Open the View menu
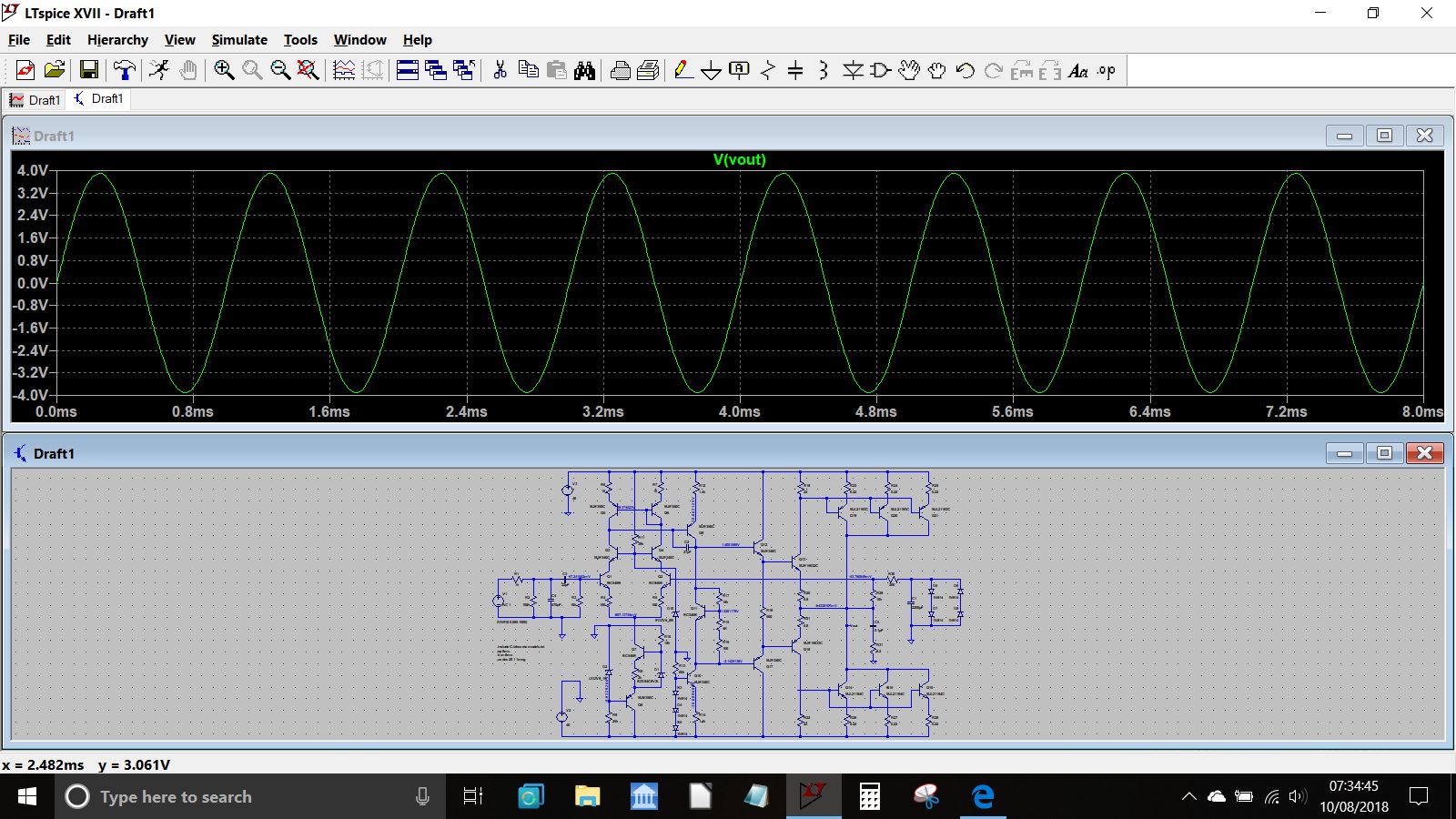 pyautogui.click(x=179, y=40)
